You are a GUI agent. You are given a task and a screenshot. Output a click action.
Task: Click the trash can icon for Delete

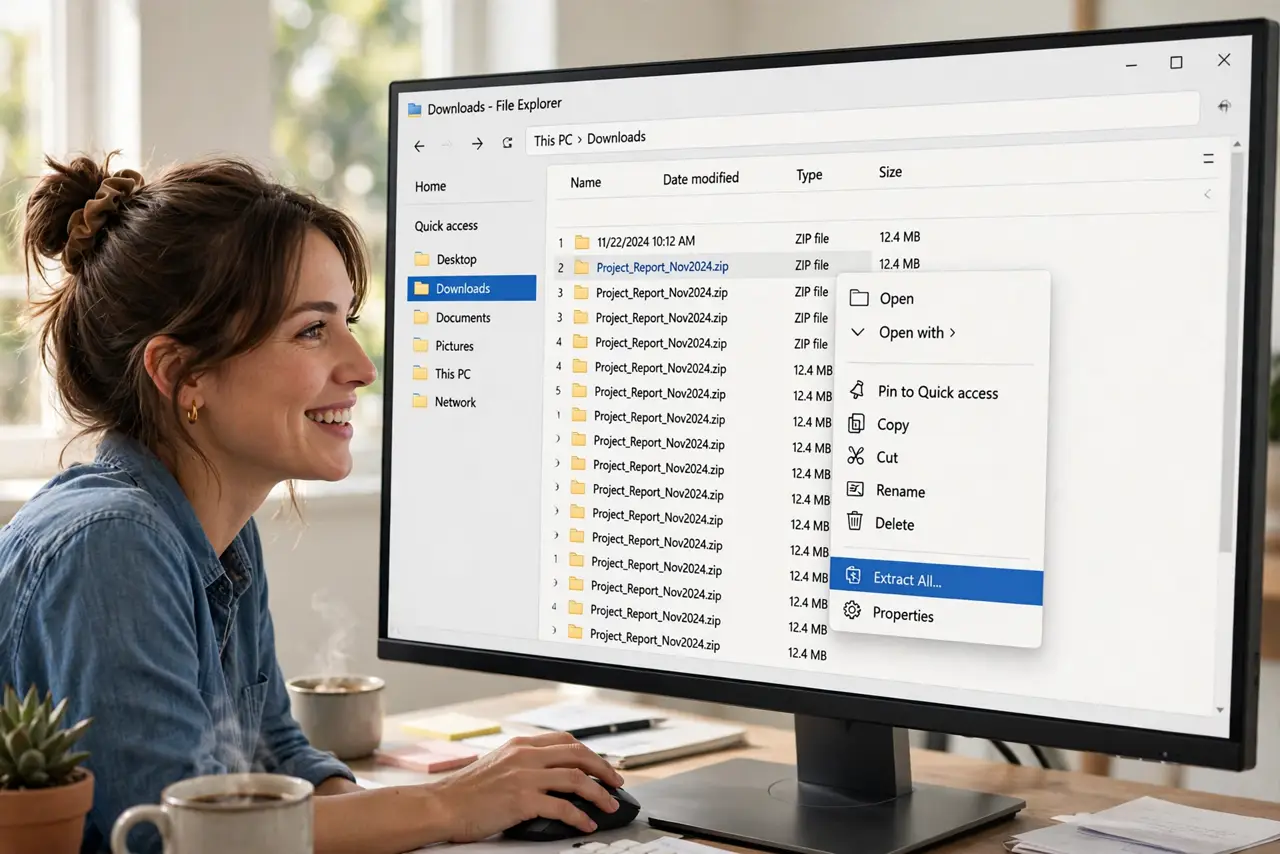pyautogui.click(x=855, y=521)
